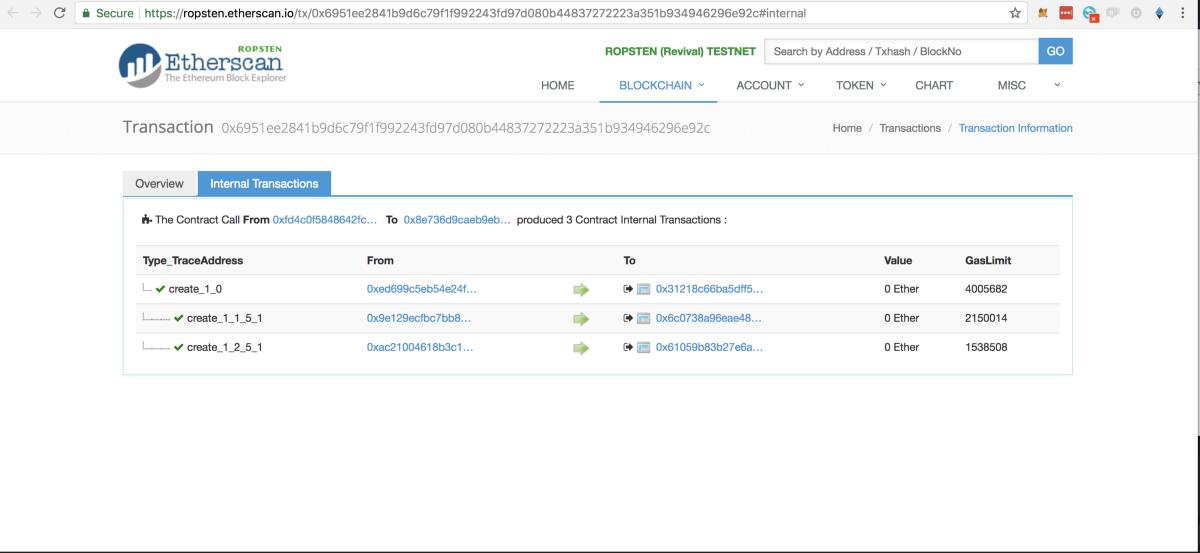The image size is (1200, 553).
Task: Open the To address 0x6c0738a96eae48 link
Action: [708, 319]
